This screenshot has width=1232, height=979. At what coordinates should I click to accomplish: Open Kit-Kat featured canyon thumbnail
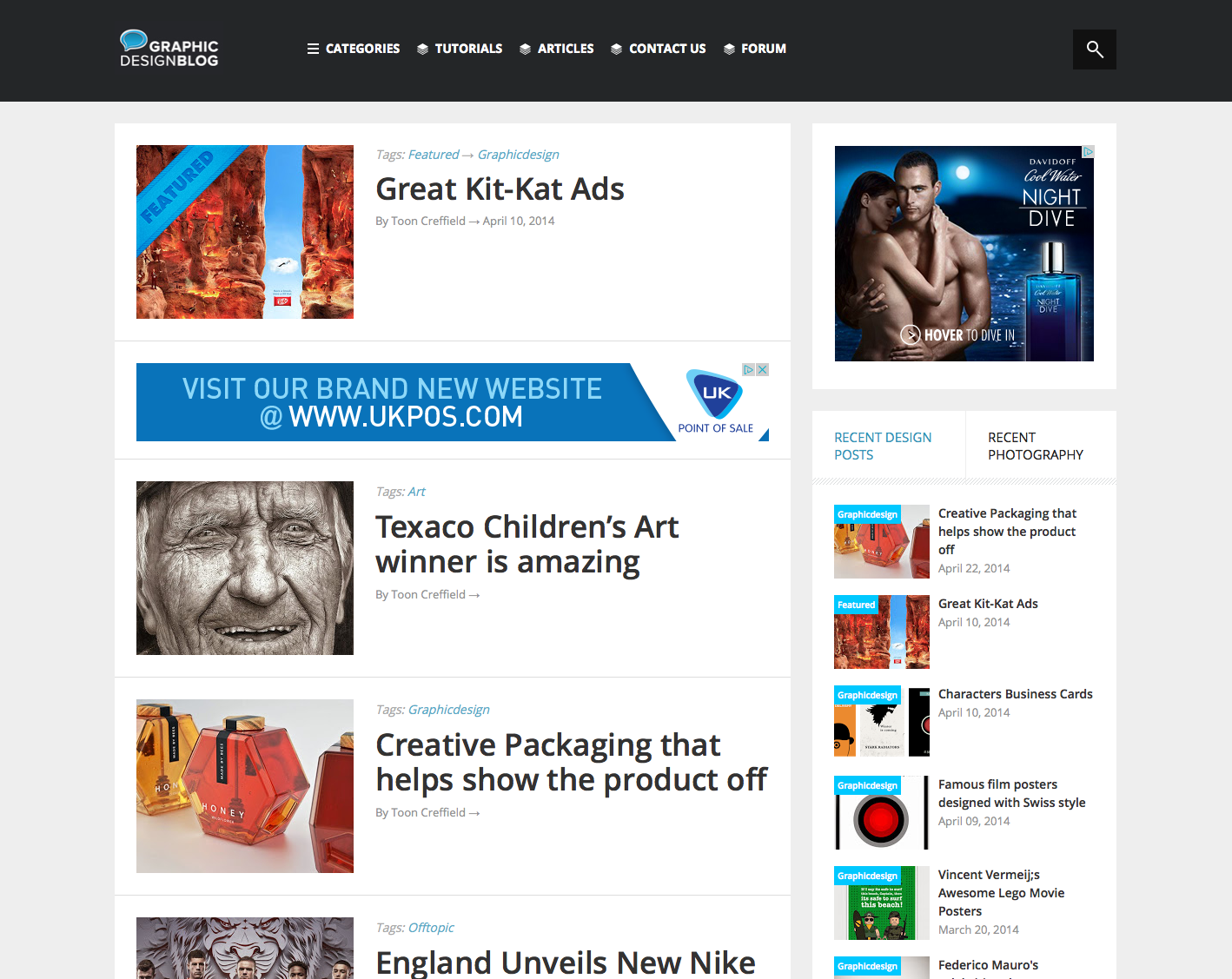[245, 232]
